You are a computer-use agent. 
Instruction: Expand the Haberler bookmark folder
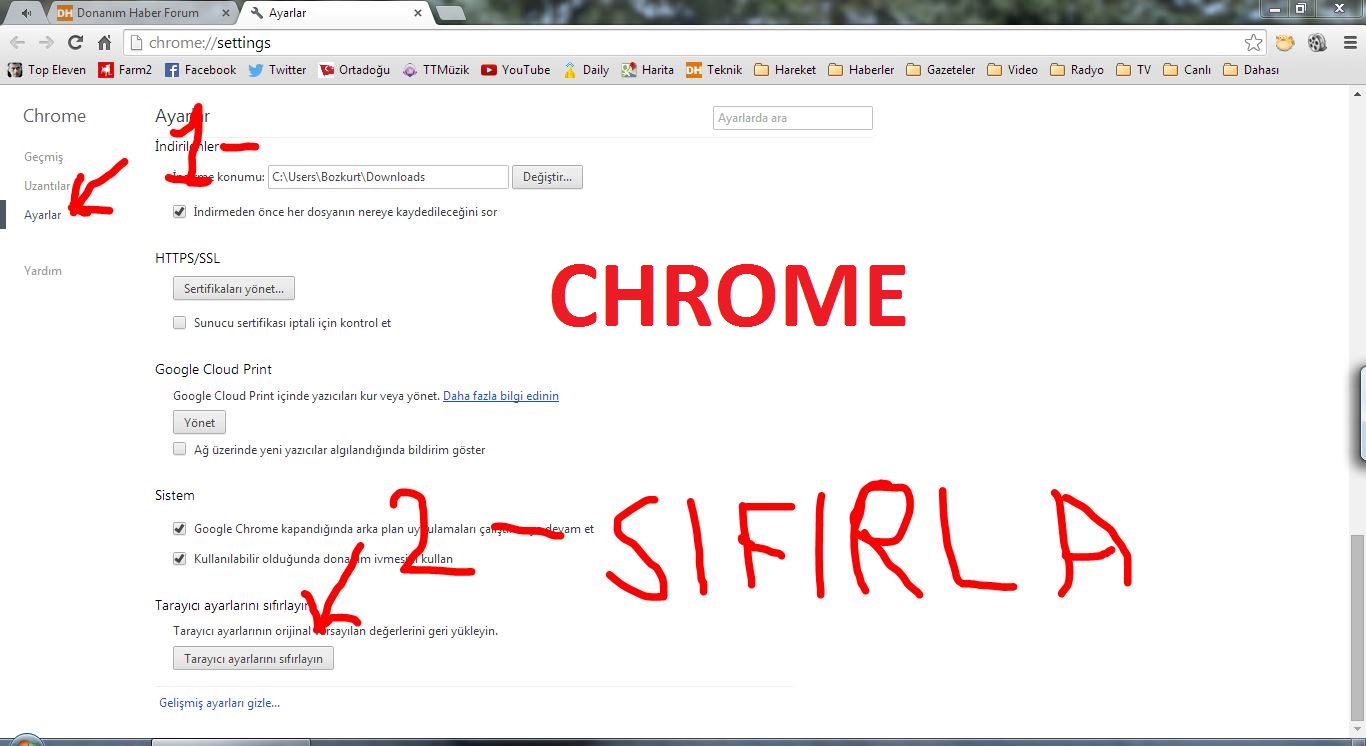click(x=861, y=70)
